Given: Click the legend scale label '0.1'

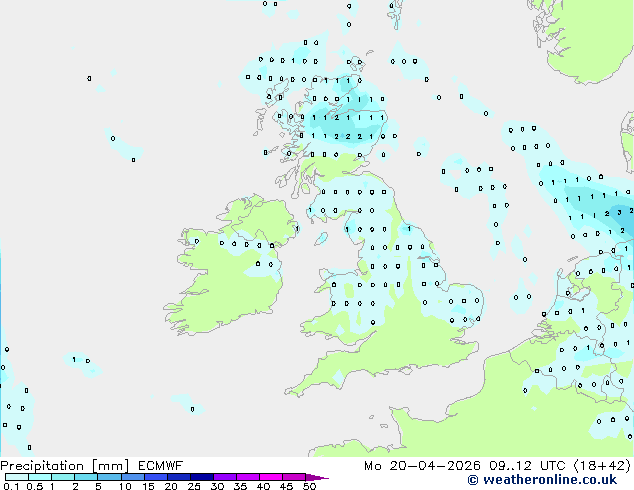Looking at the screenshot, I should point(11,486).
